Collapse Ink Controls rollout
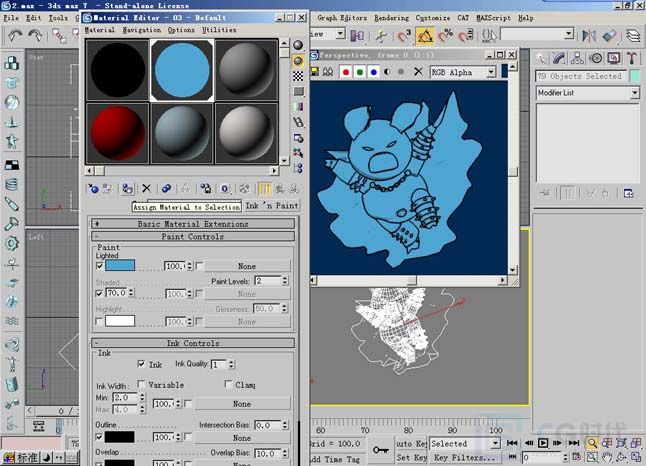 tap(193, 343)
